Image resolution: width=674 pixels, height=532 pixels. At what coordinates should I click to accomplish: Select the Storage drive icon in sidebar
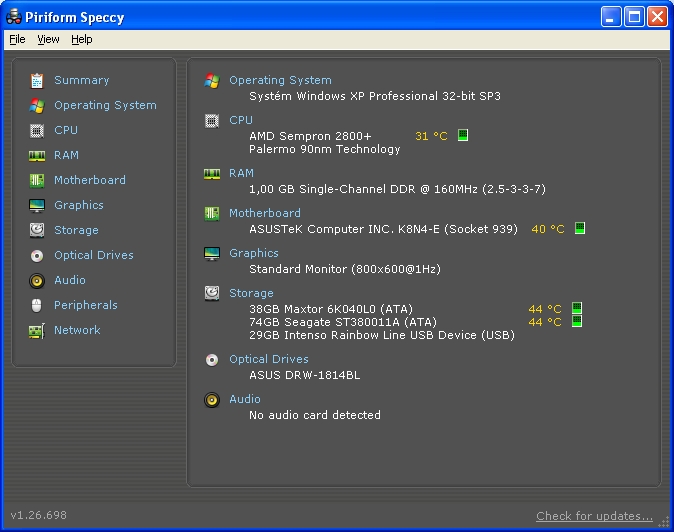37,230
